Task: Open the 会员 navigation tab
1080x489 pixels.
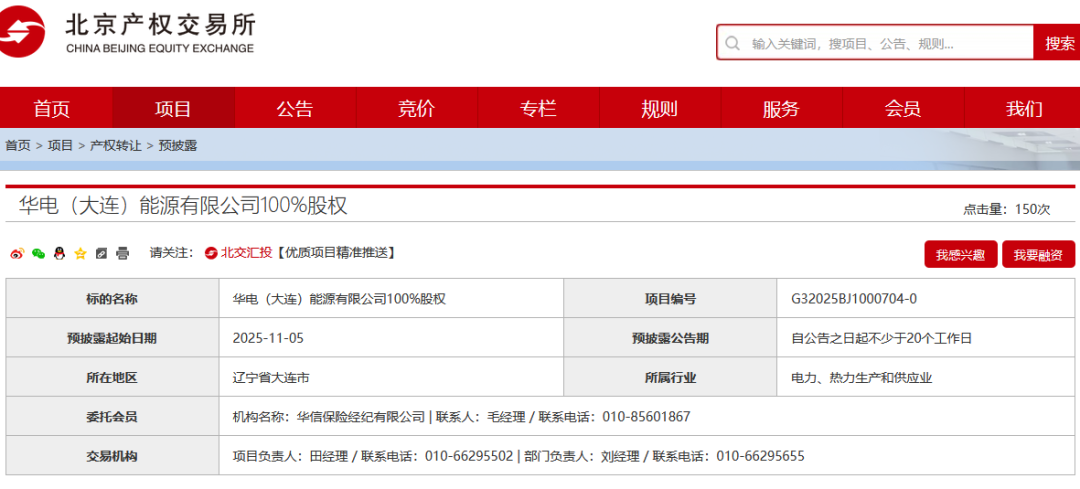Action: (x=903, y=108)
